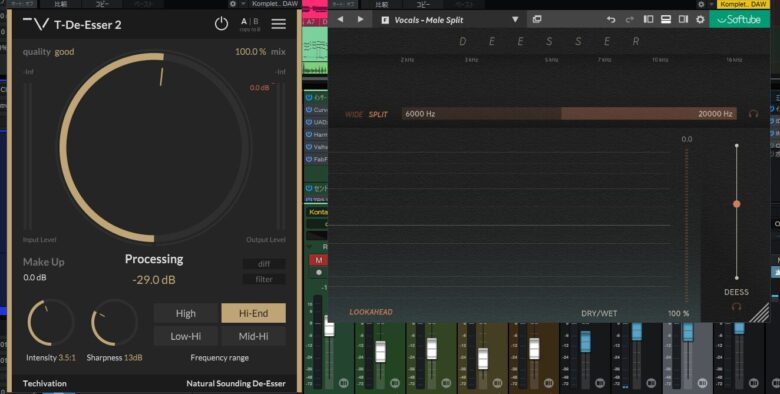Undo last change in Softube De-esser

(611, 19)
